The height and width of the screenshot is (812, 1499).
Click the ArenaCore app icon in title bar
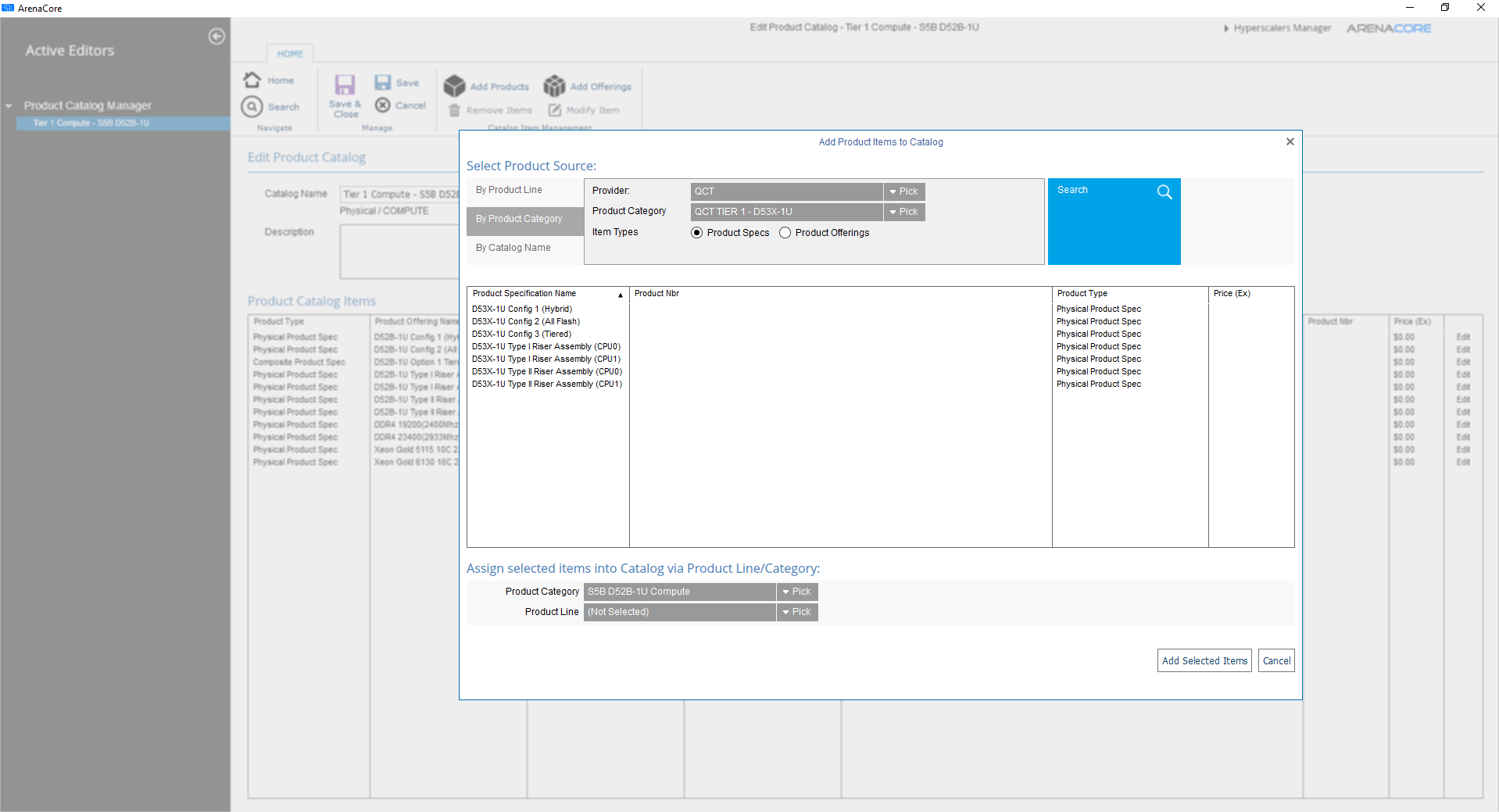pyautogui.click(x=8, y=8)
